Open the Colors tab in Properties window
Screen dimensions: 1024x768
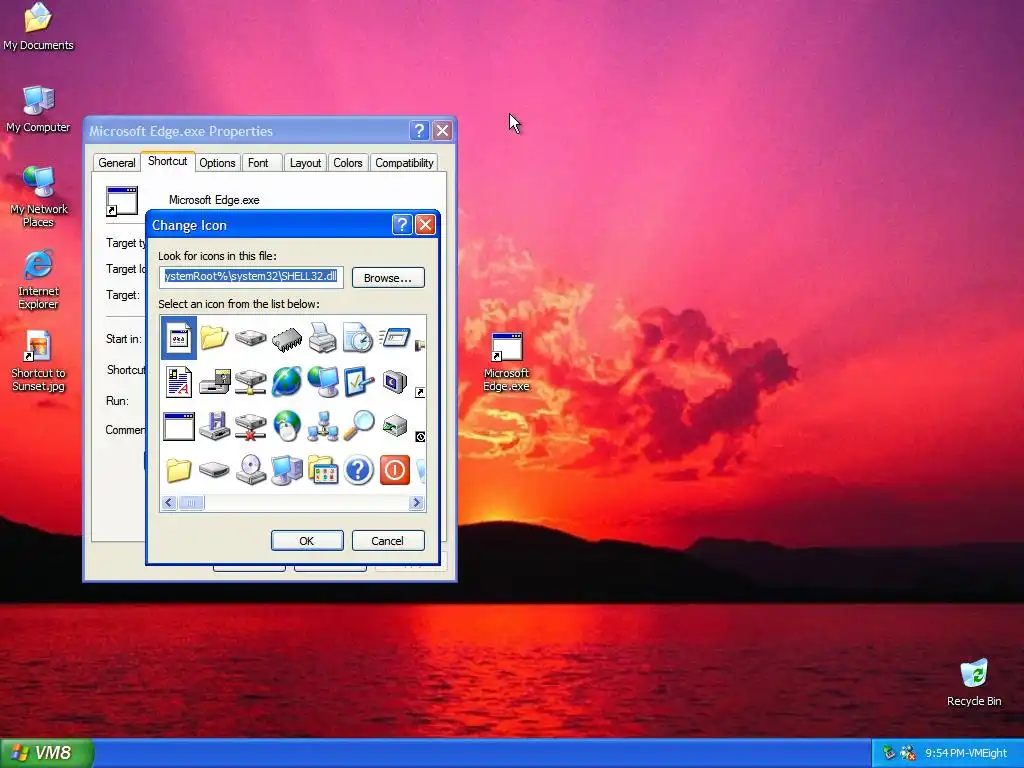(x=347, y=163)
